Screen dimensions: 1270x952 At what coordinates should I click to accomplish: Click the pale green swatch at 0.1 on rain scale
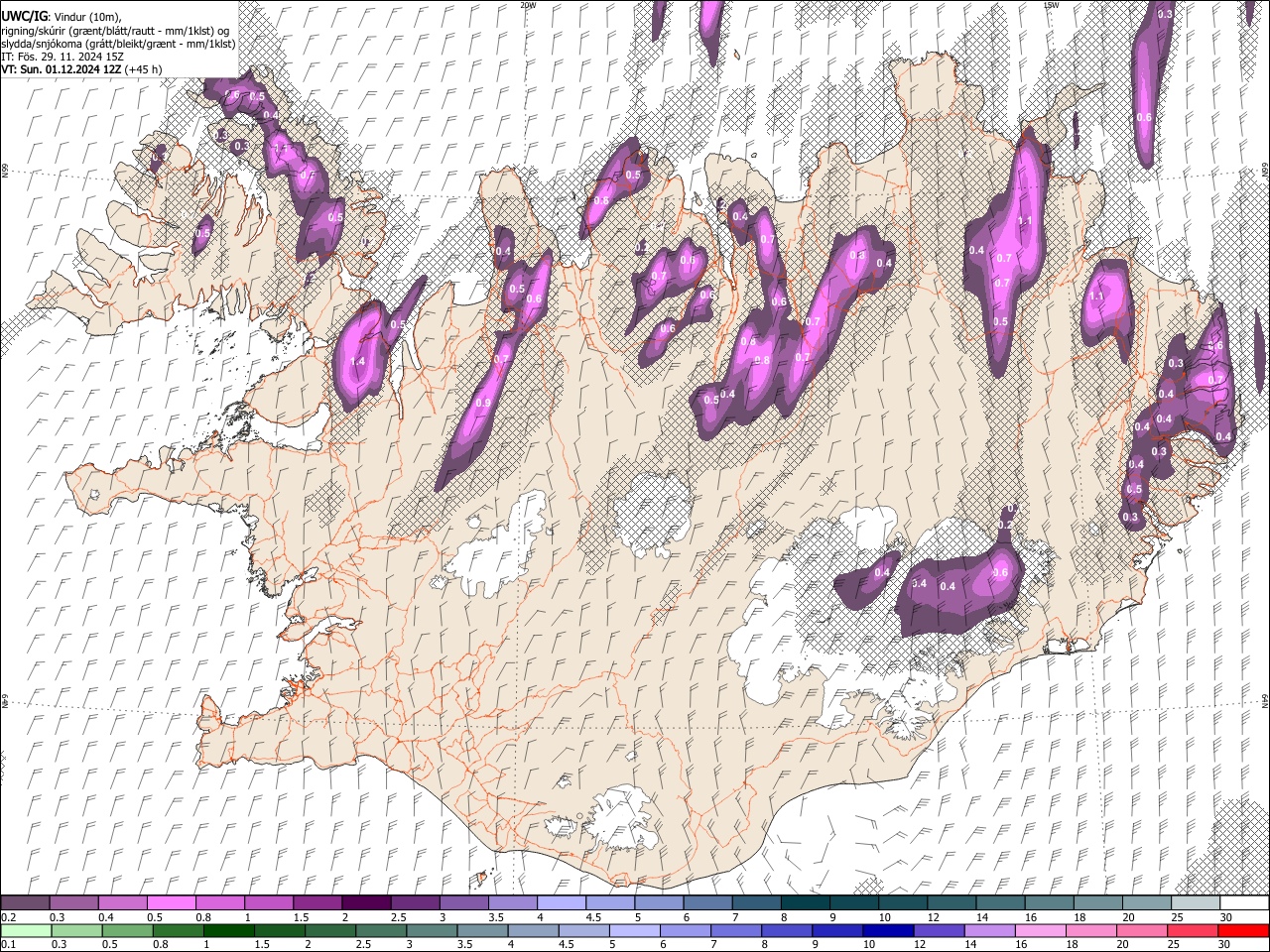pos(25,931)
